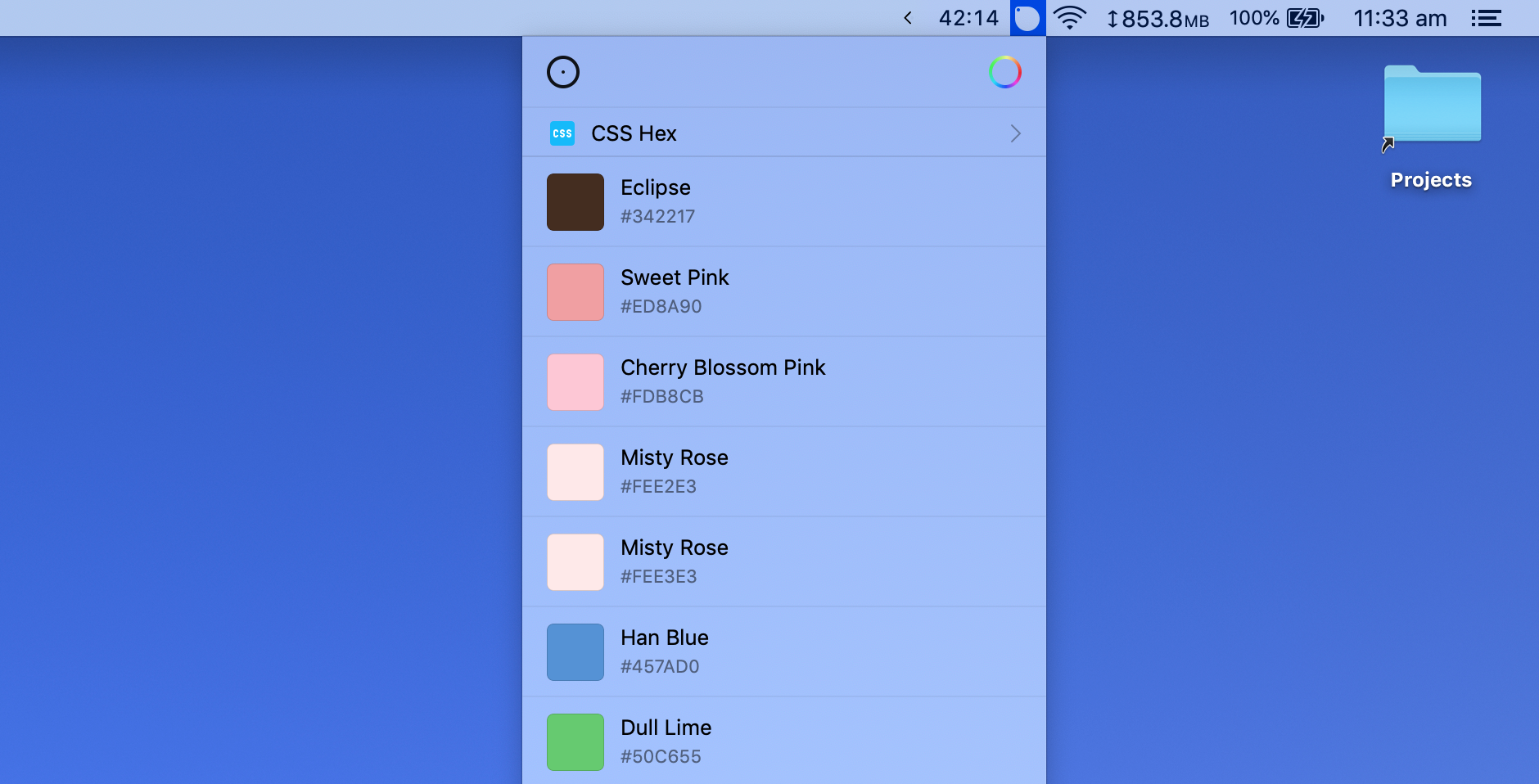Expand hidden menu bar items left arrow
Image resolution: width=1539 pixels, height=784 pixels.
pos(908,18)
